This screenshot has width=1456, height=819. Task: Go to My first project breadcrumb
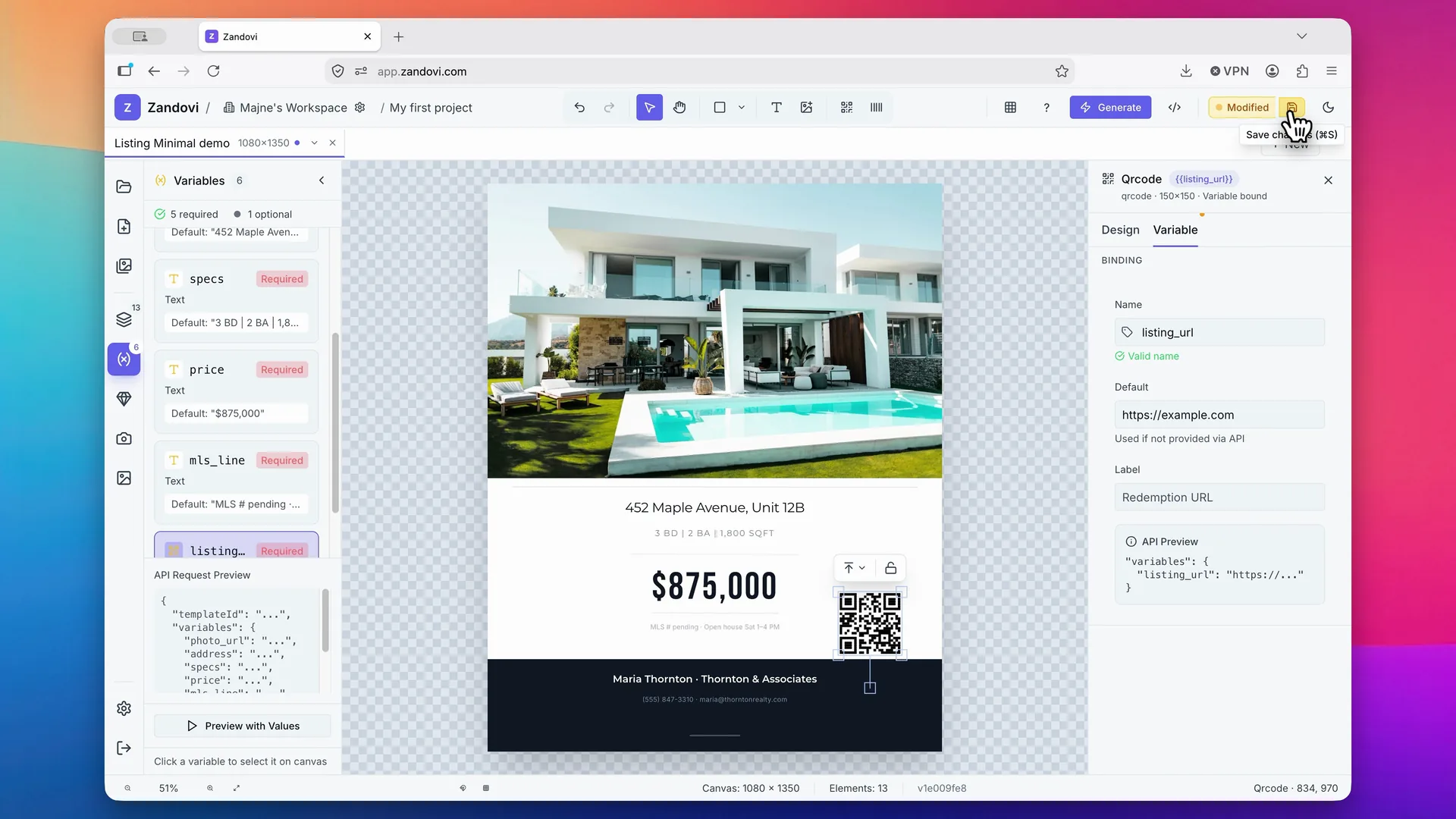[431, 108]
